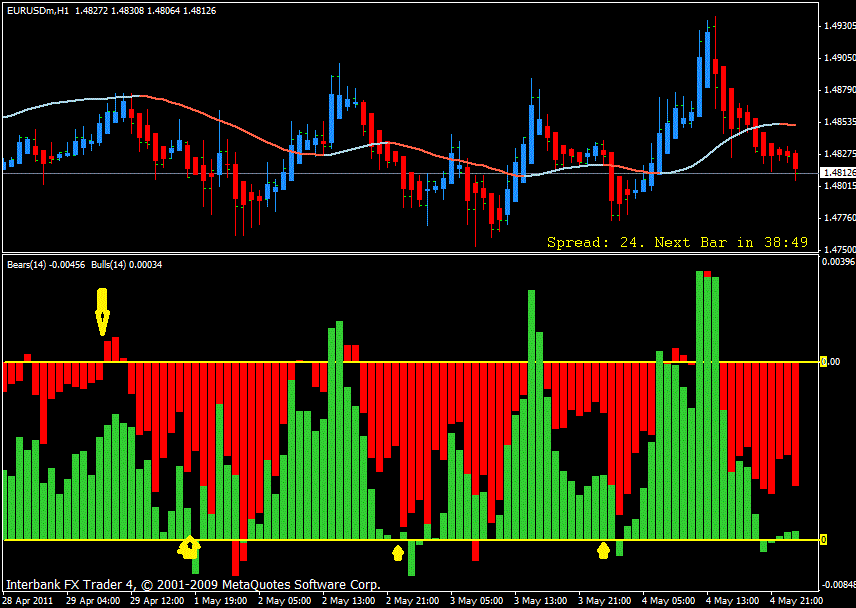This screenshot has width=856, height=608.
Task: Click the Bears(14) -0.00456 indicator label
Action: tap(46, 265)
